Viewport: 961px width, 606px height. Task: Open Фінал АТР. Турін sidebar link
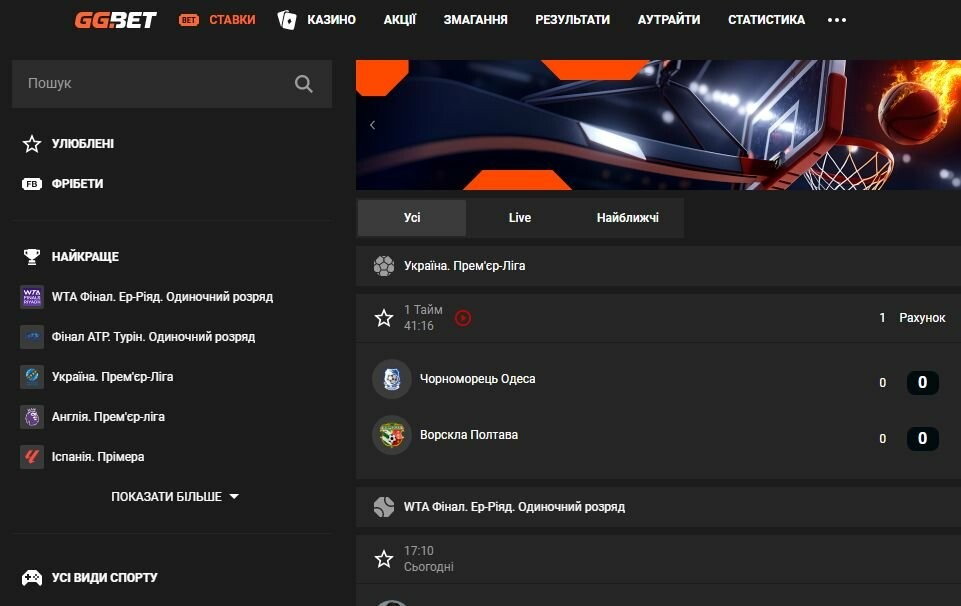(153, 337)
